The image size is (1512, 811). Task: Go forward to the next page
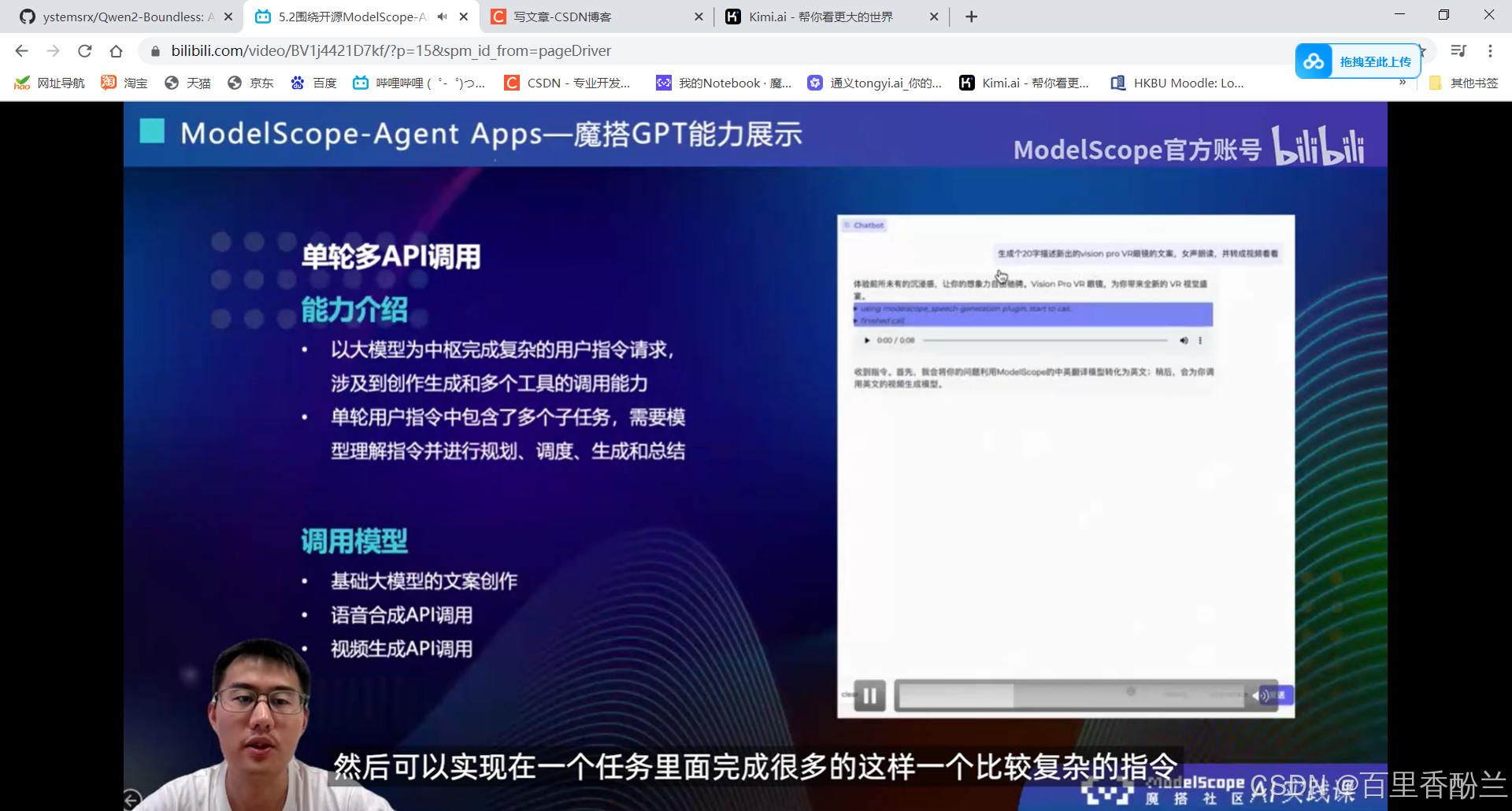click(53, 51)
